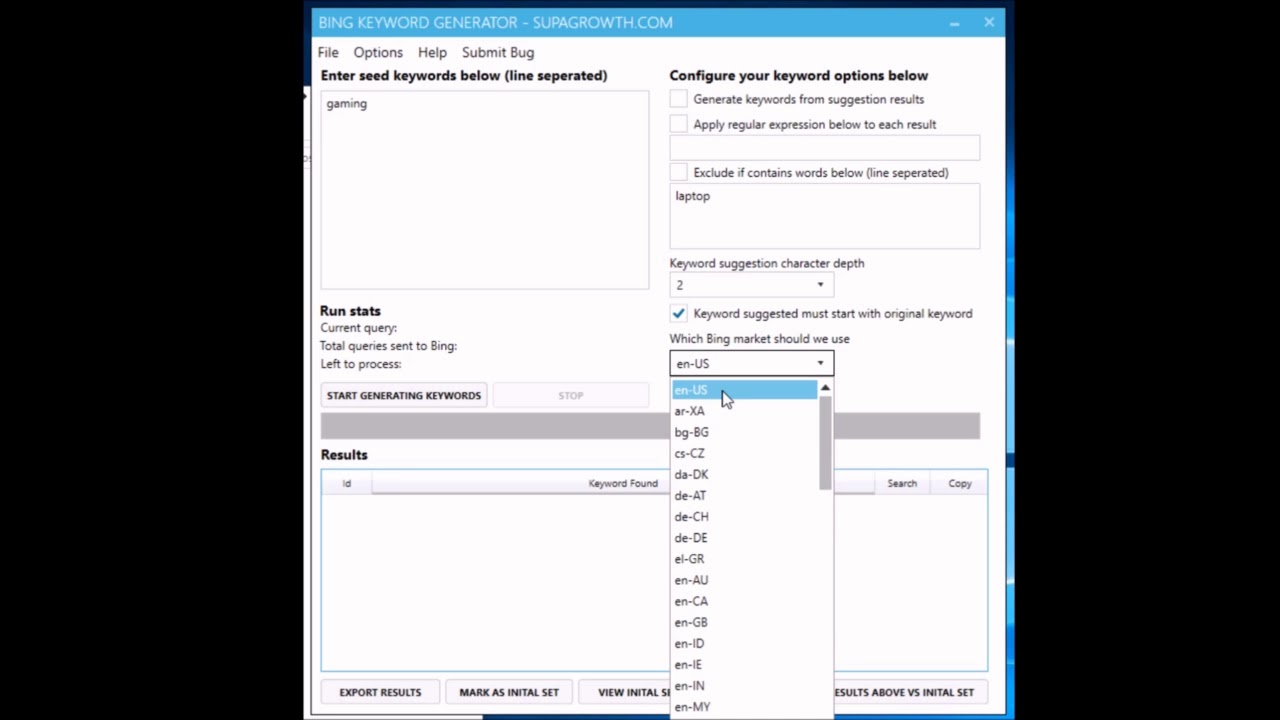Select en-GB in the market list
This screenshot has height=720, width=1280.
(745, 622)
